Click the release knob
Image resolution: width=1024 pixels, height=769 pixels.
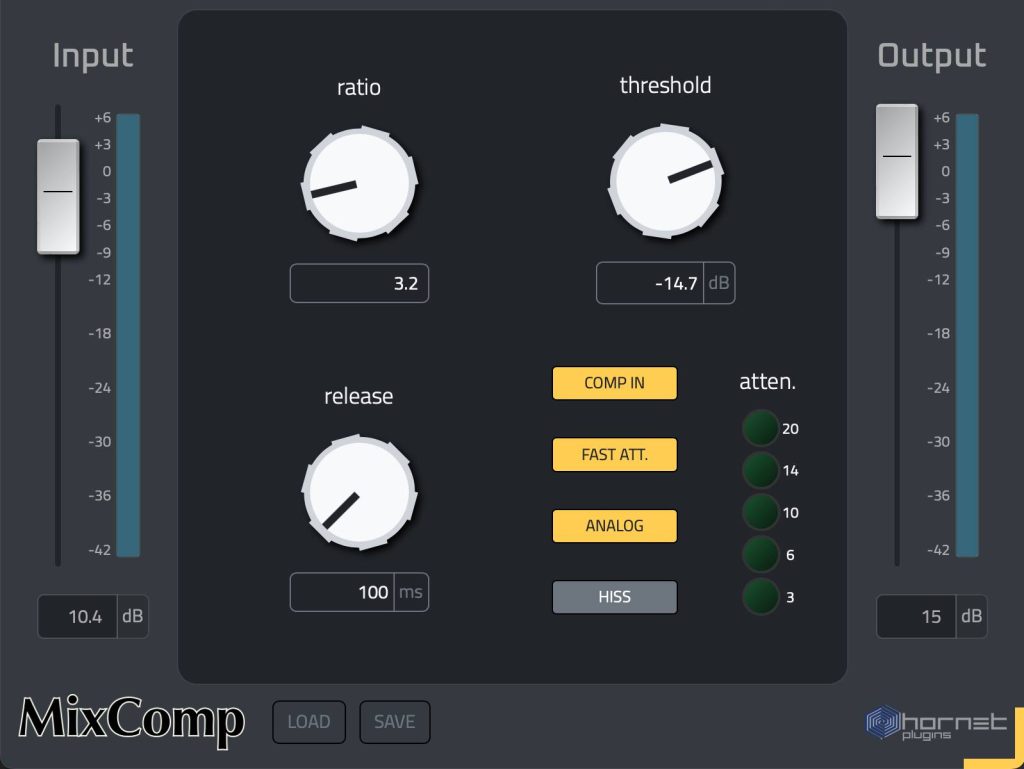point(359,491)
